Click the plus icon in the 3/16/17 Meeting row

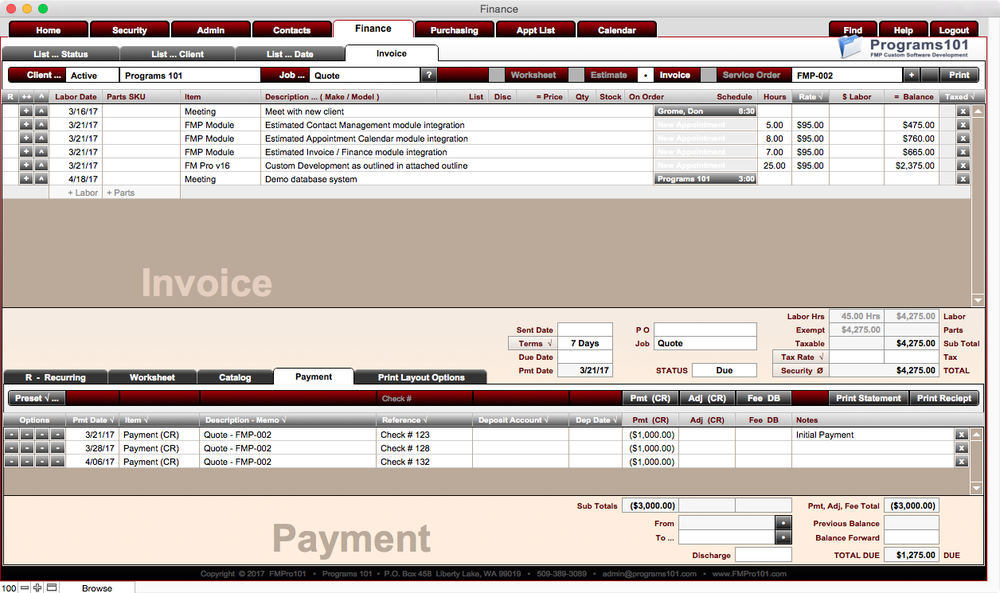26,111
